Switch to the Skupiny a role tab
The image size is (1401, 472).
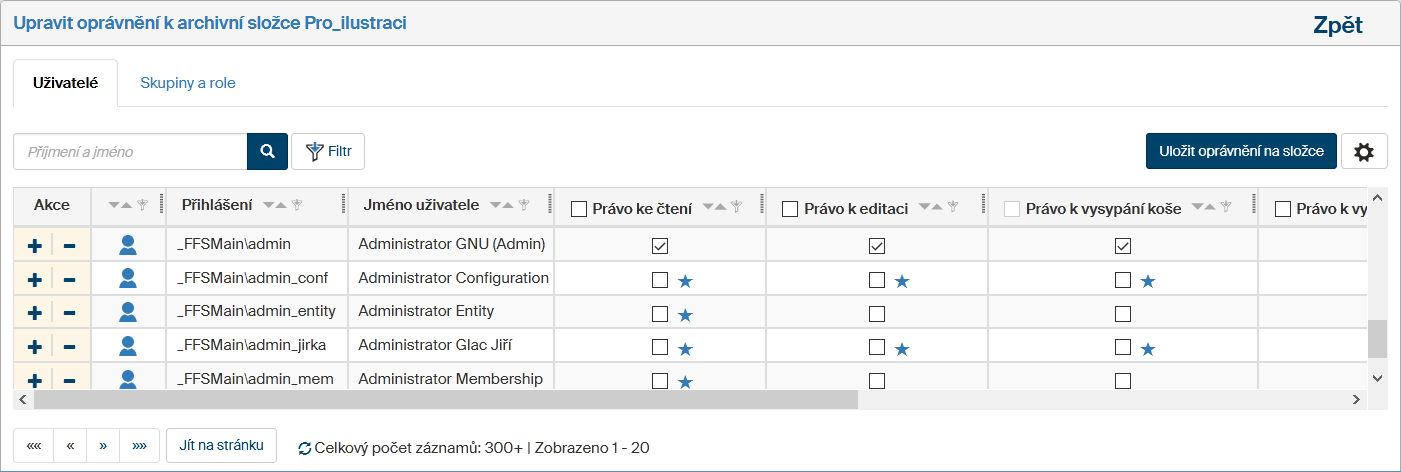(x=188, y=83)
